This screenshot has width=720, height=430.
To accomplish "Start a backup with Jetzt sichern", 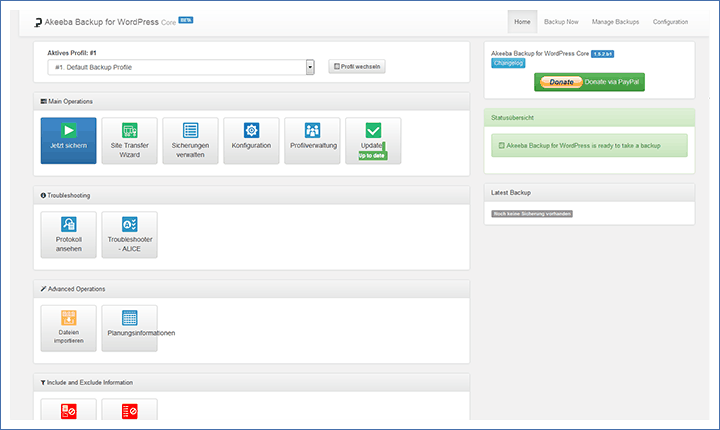I will (x=68, y=141).
